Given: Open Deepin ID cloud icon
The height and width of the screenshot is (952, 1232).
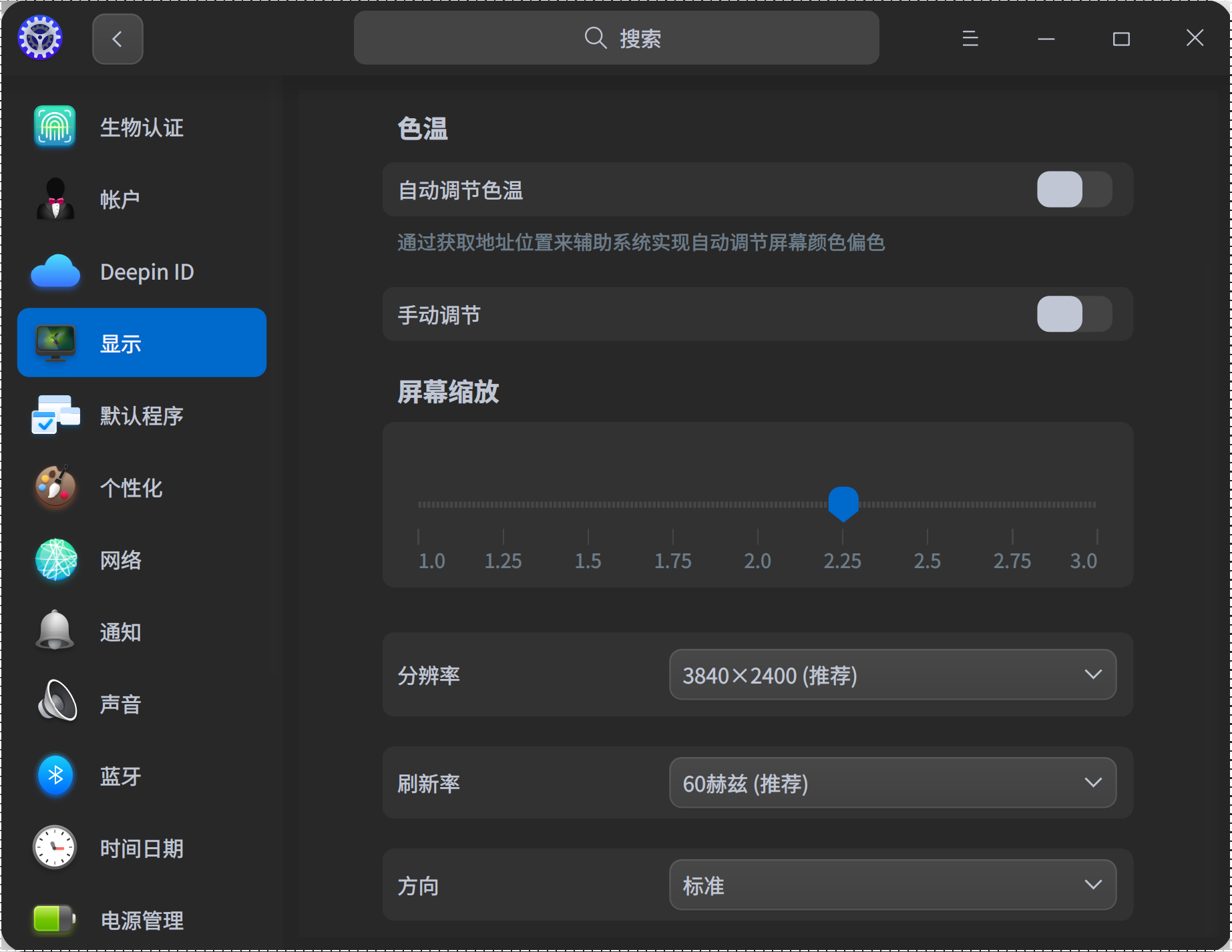Looking at the screenshot, I should pos(55,272).
